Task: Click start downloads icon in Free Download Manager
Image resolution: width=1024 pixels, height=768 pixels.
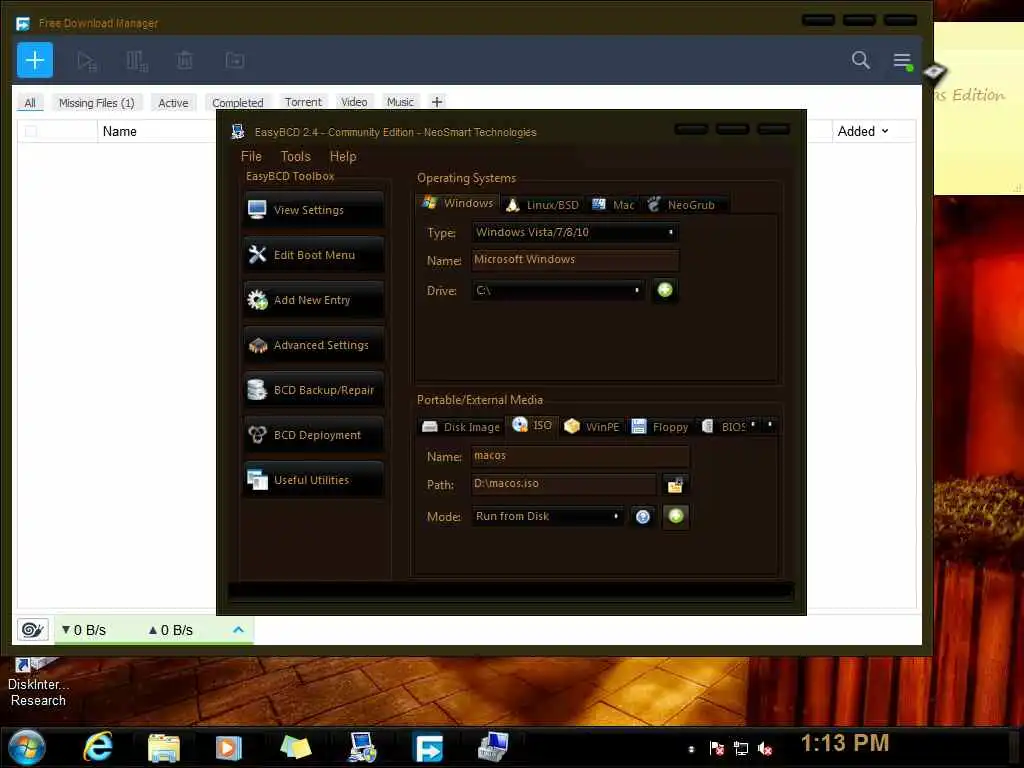Action: (x=87, y=61)
